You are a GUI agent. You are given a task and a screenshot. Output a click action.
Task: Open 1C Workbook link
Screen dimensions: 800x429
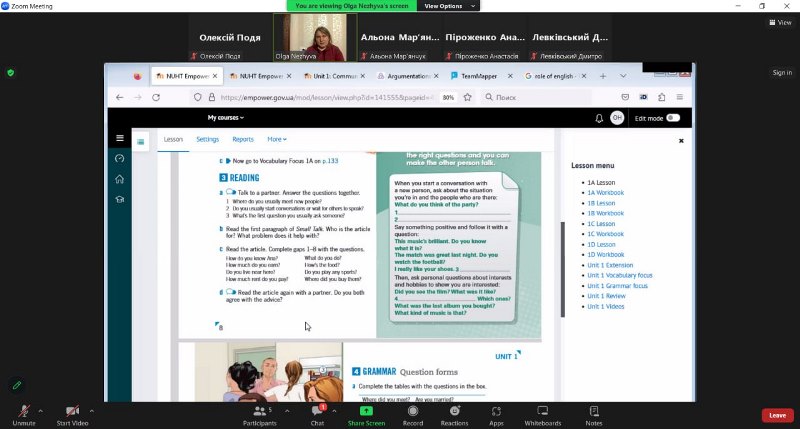(605, 234)
